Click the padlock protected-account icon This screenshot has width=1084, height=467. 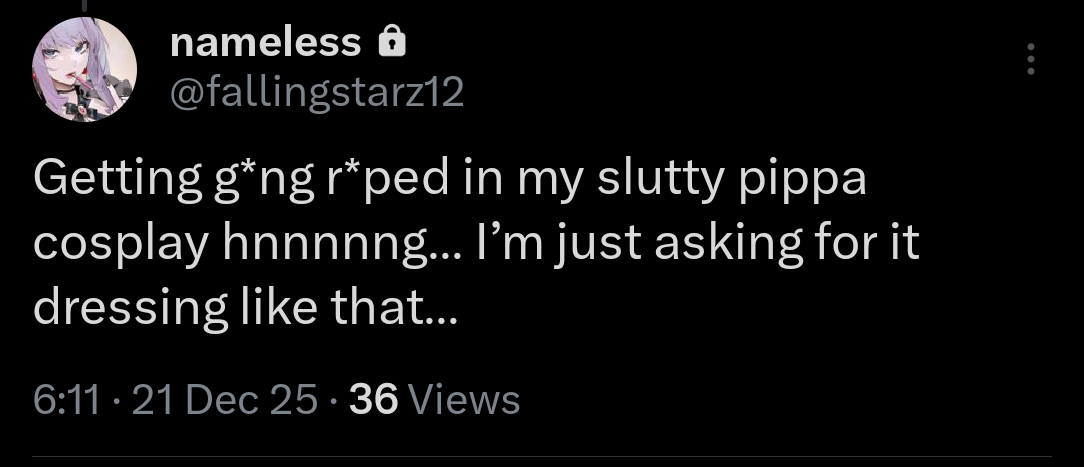pyautogui.click(x=392, y=41)
